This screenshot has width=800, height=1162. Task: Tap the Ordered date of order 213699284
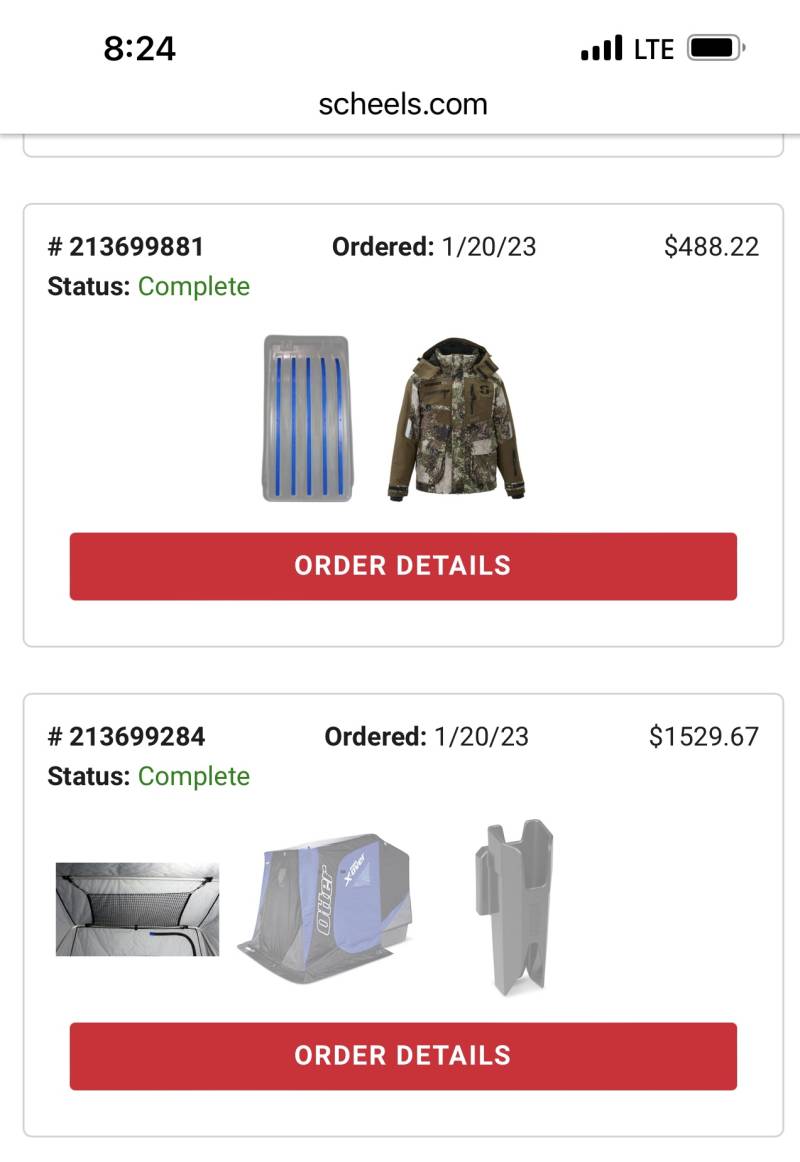point(427,737)
